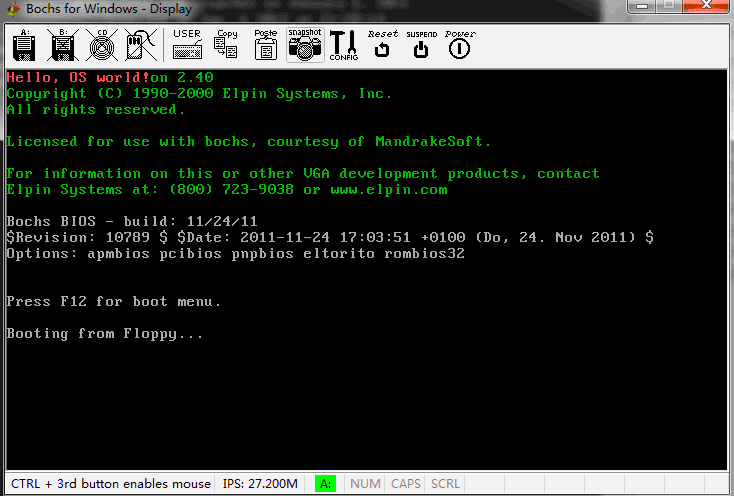Click the green A: drive status indicator
This screenshot has width=734, height=496.
pyautogui.click(x=325, y=484)
